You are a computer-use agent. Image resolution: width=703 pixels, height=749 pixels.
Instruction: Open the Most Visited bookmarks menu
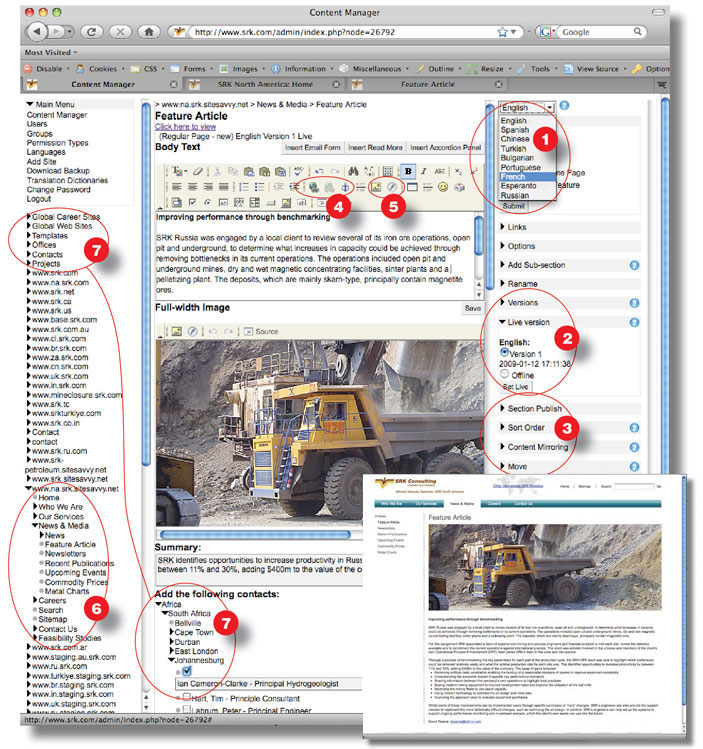click(x=51, y=53)
